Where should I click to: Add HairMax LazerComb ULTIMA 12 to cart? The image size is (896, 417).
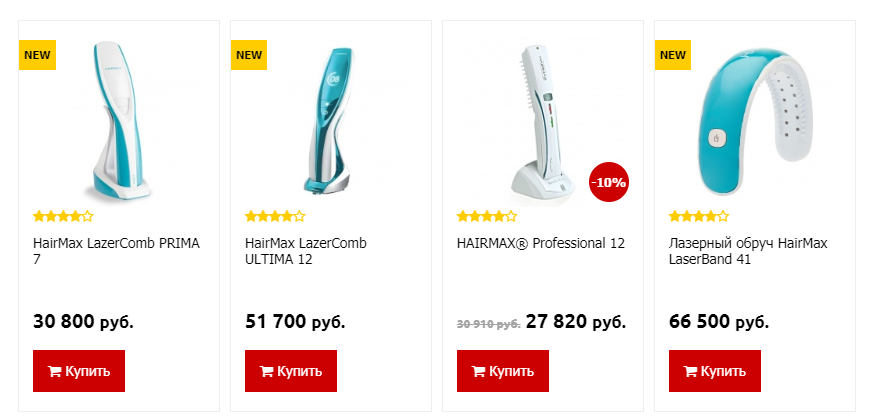tap(291, 371)
